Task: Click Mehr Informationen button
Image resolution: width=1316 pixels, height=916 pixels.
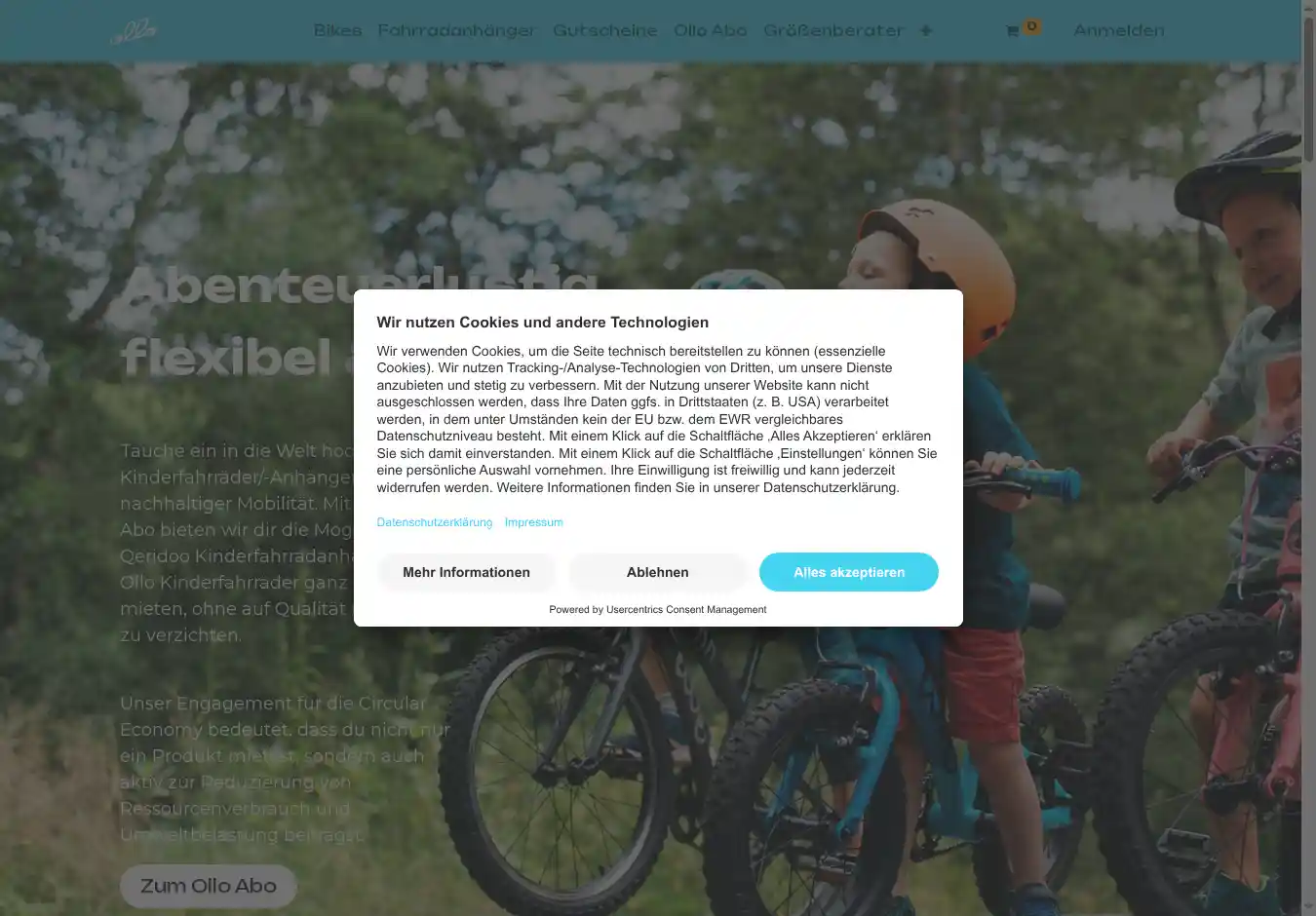Action: point(467,572)
